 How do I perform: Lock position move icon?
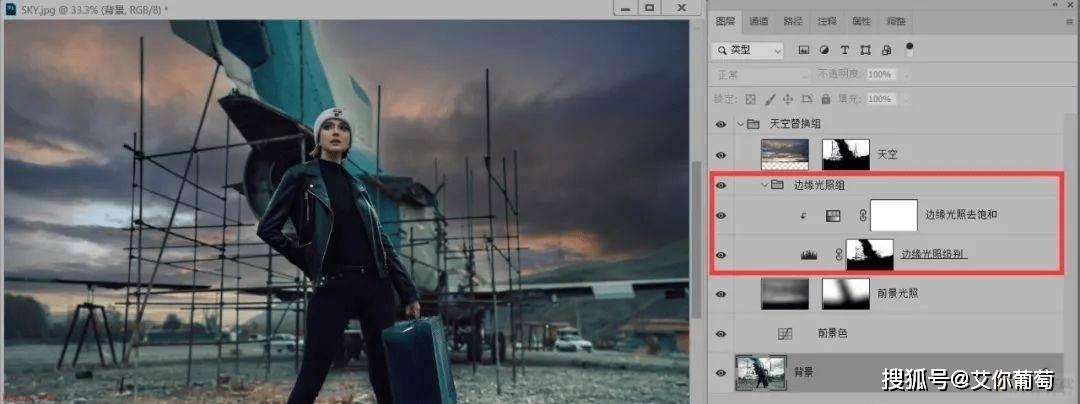click(x=789, y=99)
